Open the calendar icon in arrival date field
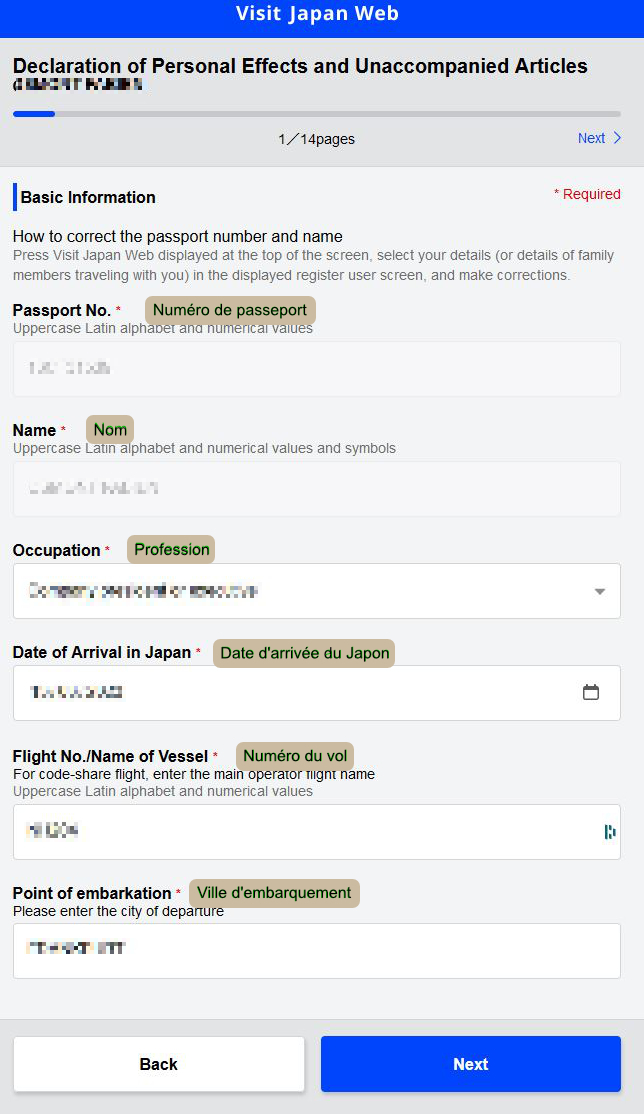Image resolution: width=644 pixels, height=1114 pixels. 591,692
